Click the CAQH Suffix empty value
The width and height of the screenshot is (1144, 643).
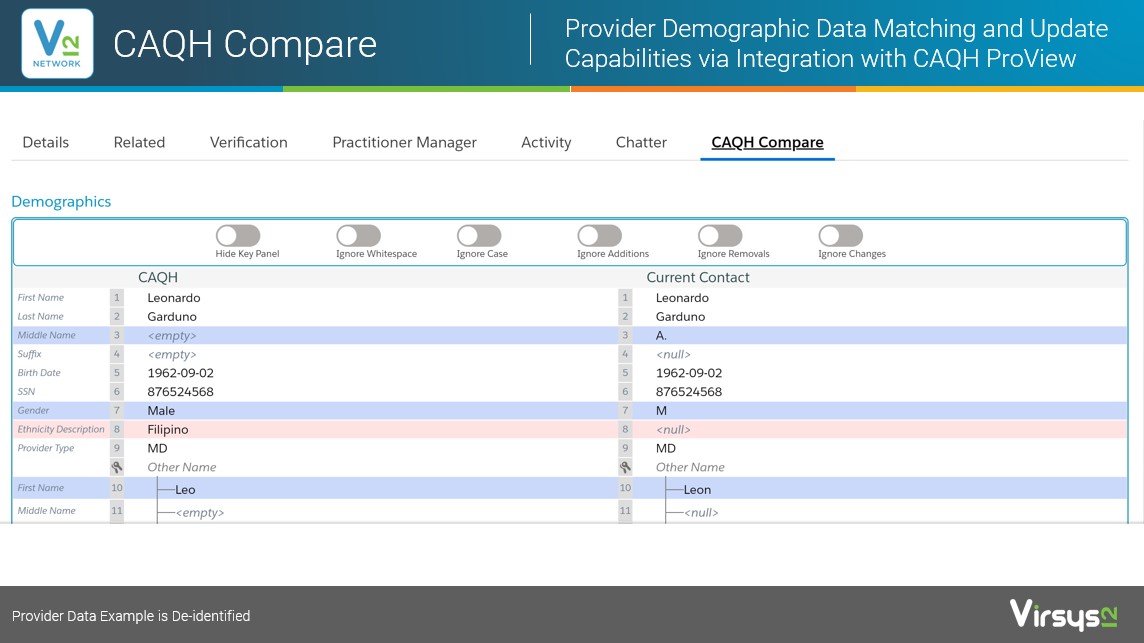(x=172, y=355)
